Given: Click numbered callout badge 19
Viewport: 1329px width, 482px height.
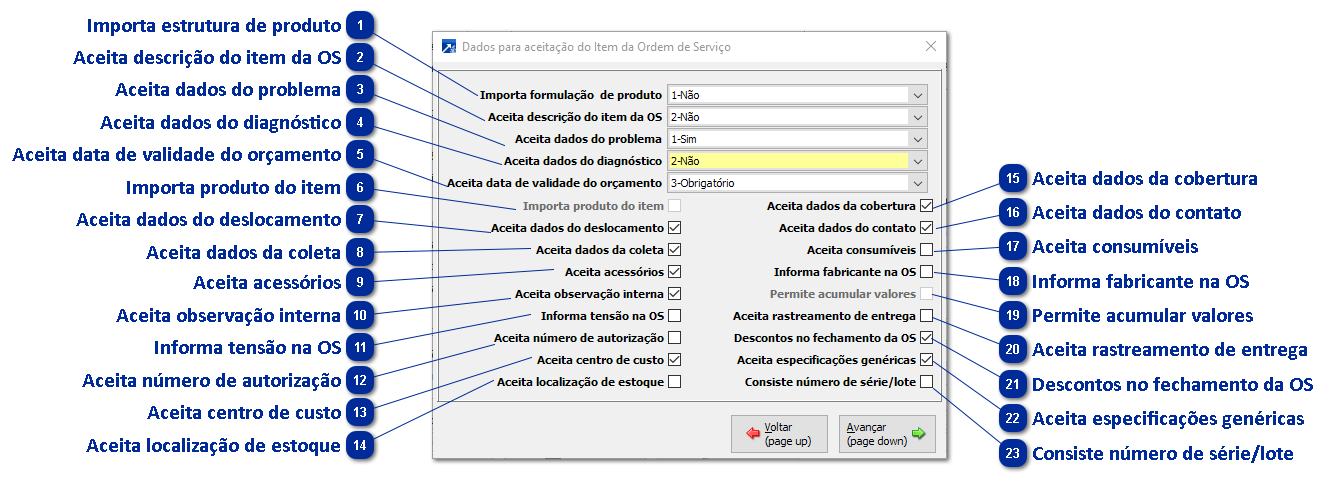Looking at the screenshot, I should click(1013, 316).
